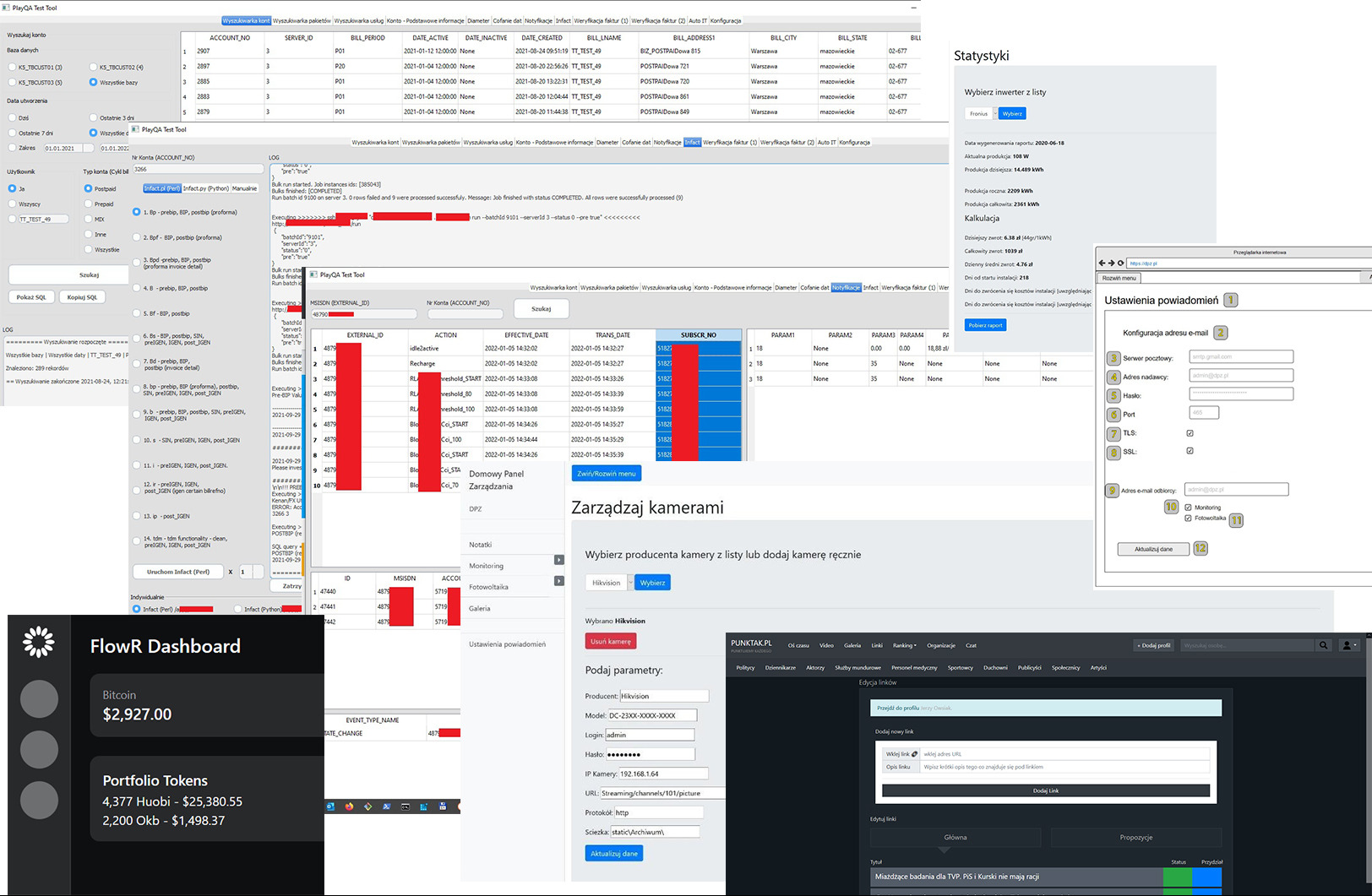Click the FlowR Dashboard flower logo
The width and height of the screenshot is (1372, 896).
(39, 643)
